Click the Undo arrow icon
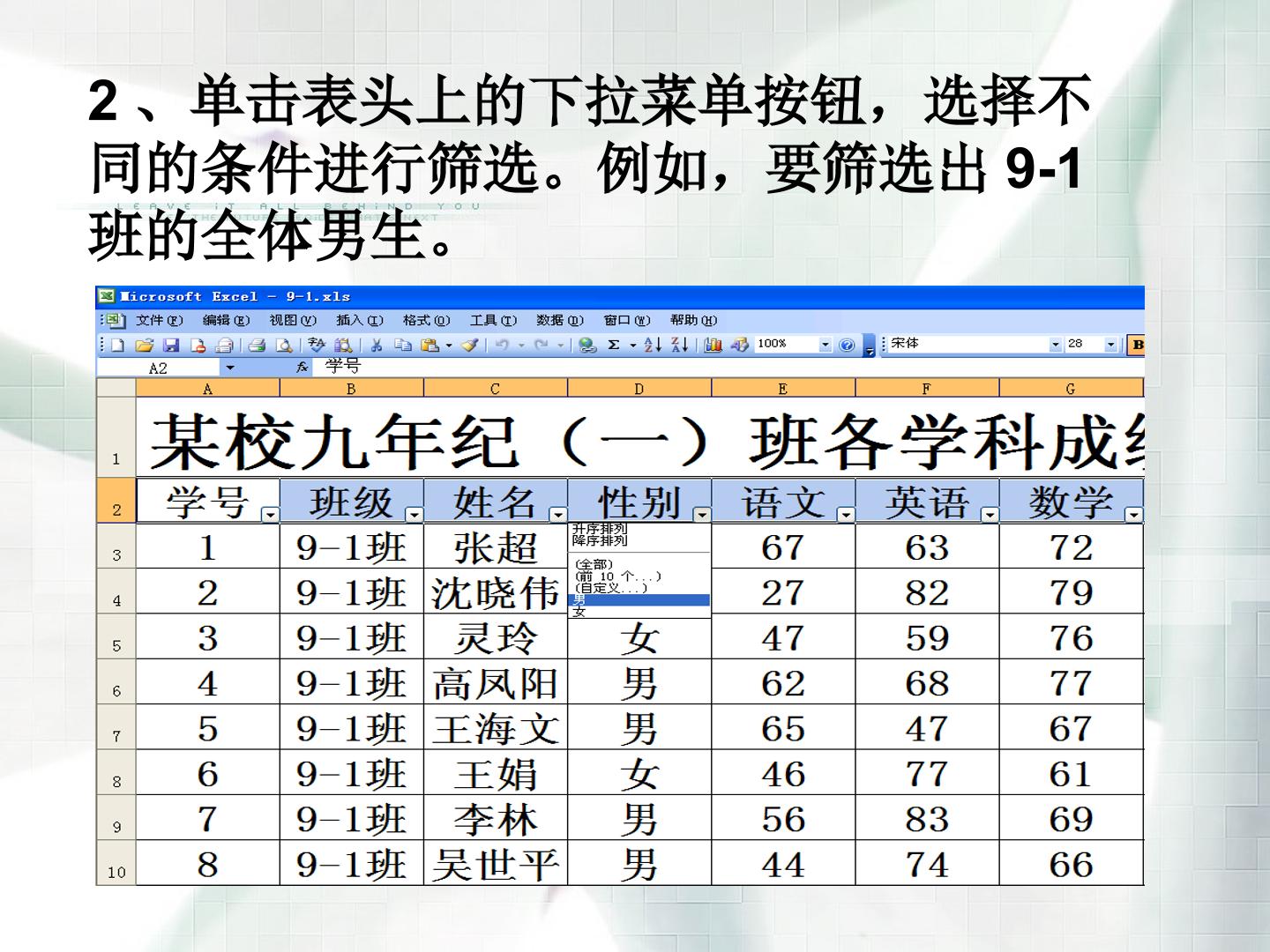 tap(501, 345)
